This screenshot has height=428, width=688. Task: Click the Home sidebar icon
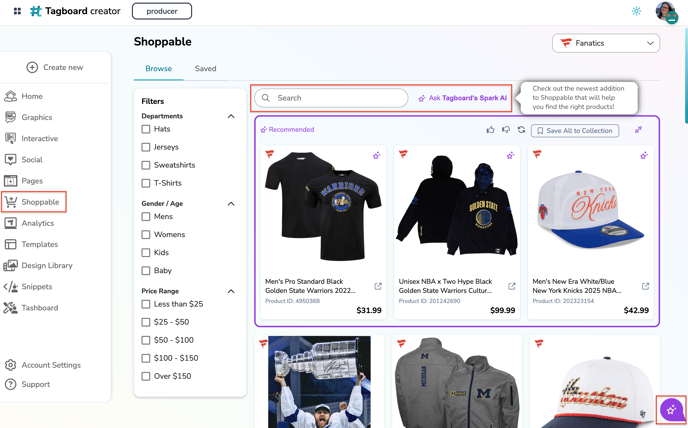(x=11, y=96)
